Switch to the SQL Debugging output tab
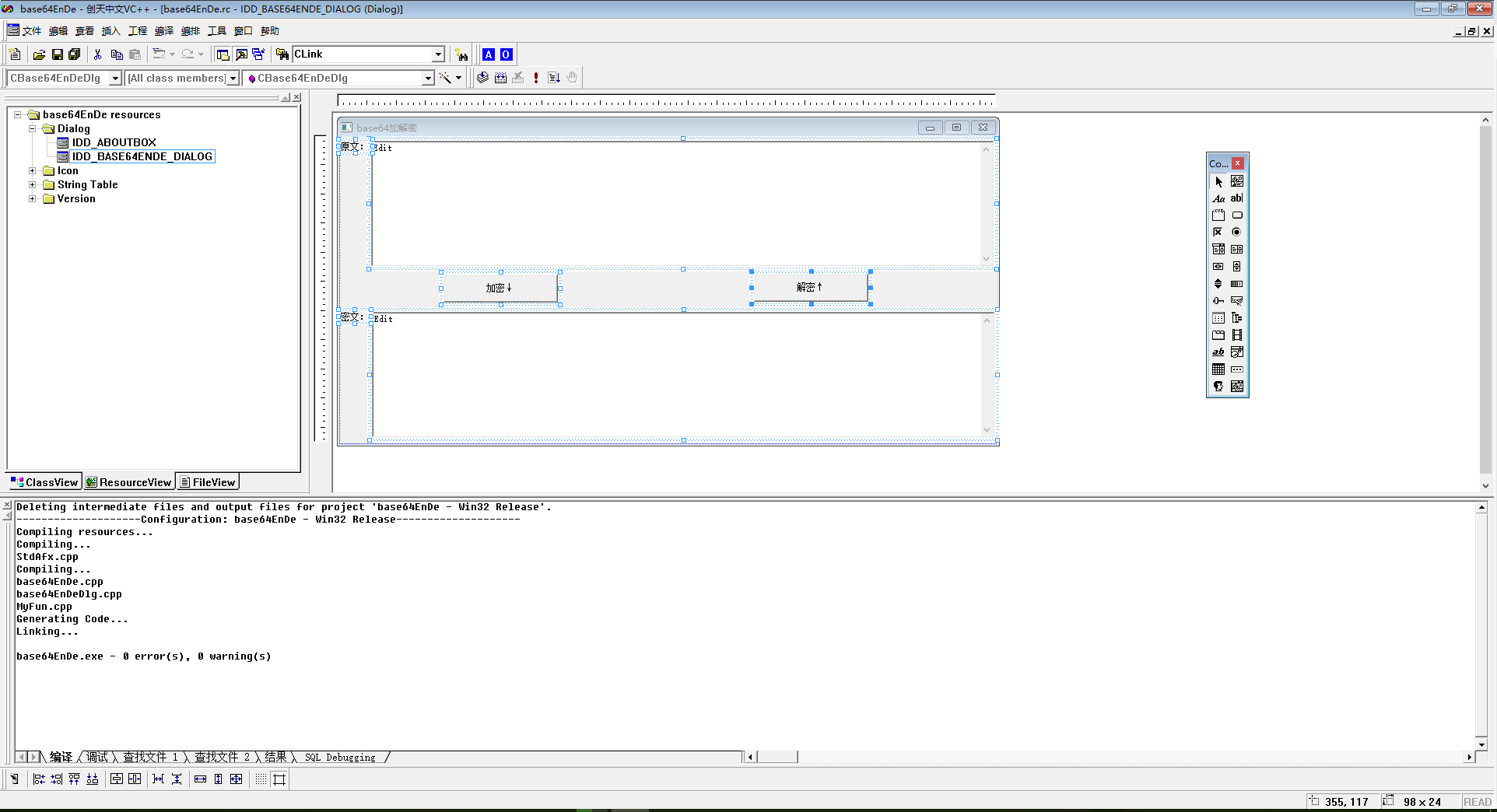The image size is (1497, 812). point(340,757)
